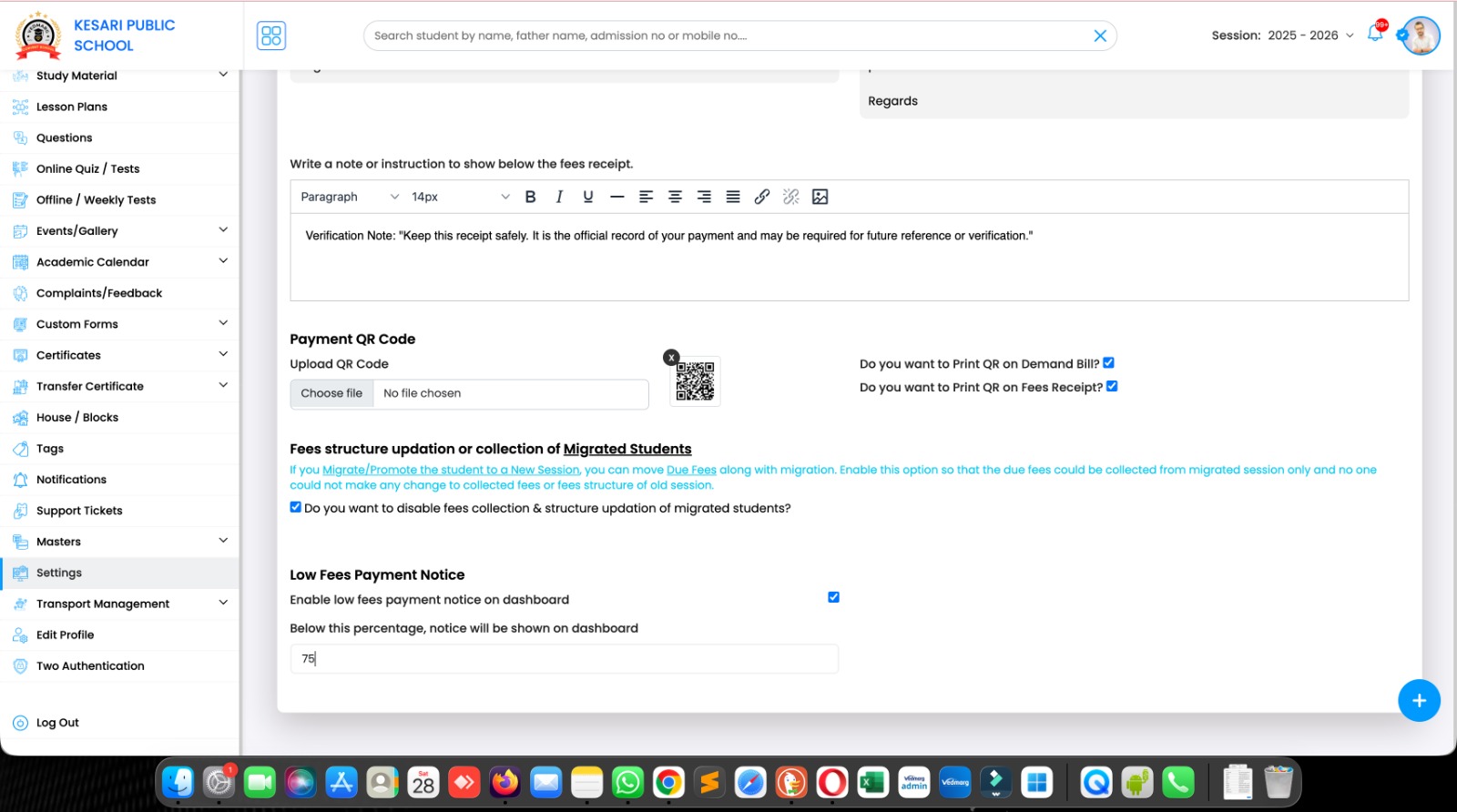Open notifications bell in header
Screen dimensions: 1457x812
click(1375, 35)
